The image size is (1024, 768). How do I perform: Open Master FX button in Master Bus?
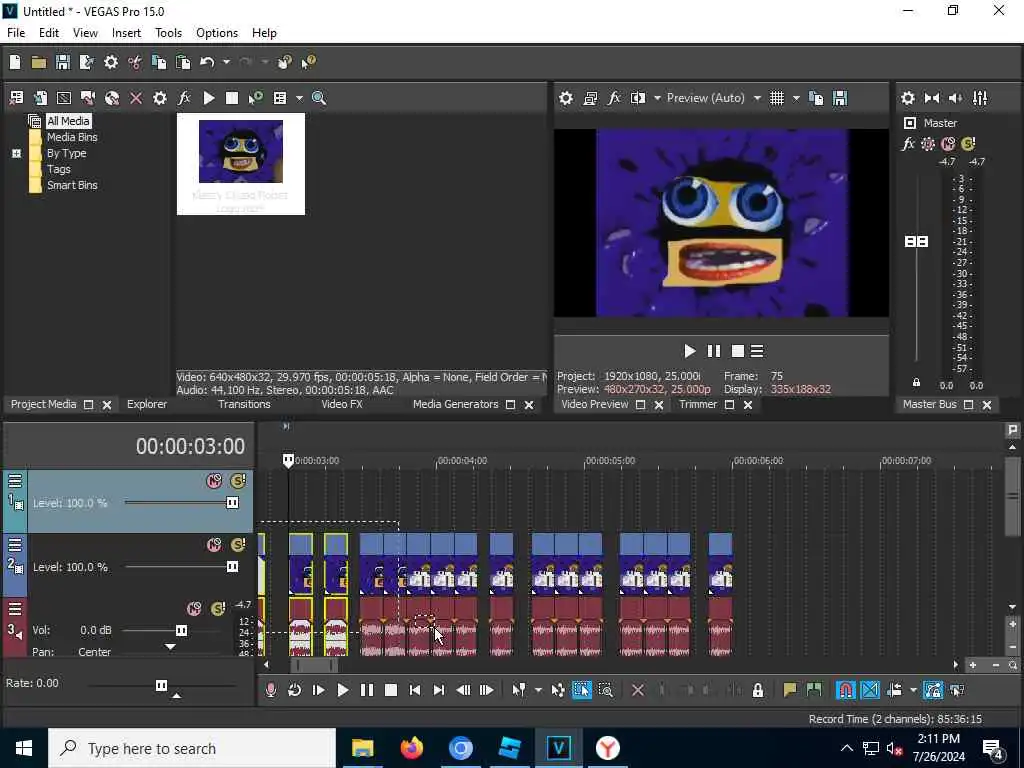click(x=908, y=144)
